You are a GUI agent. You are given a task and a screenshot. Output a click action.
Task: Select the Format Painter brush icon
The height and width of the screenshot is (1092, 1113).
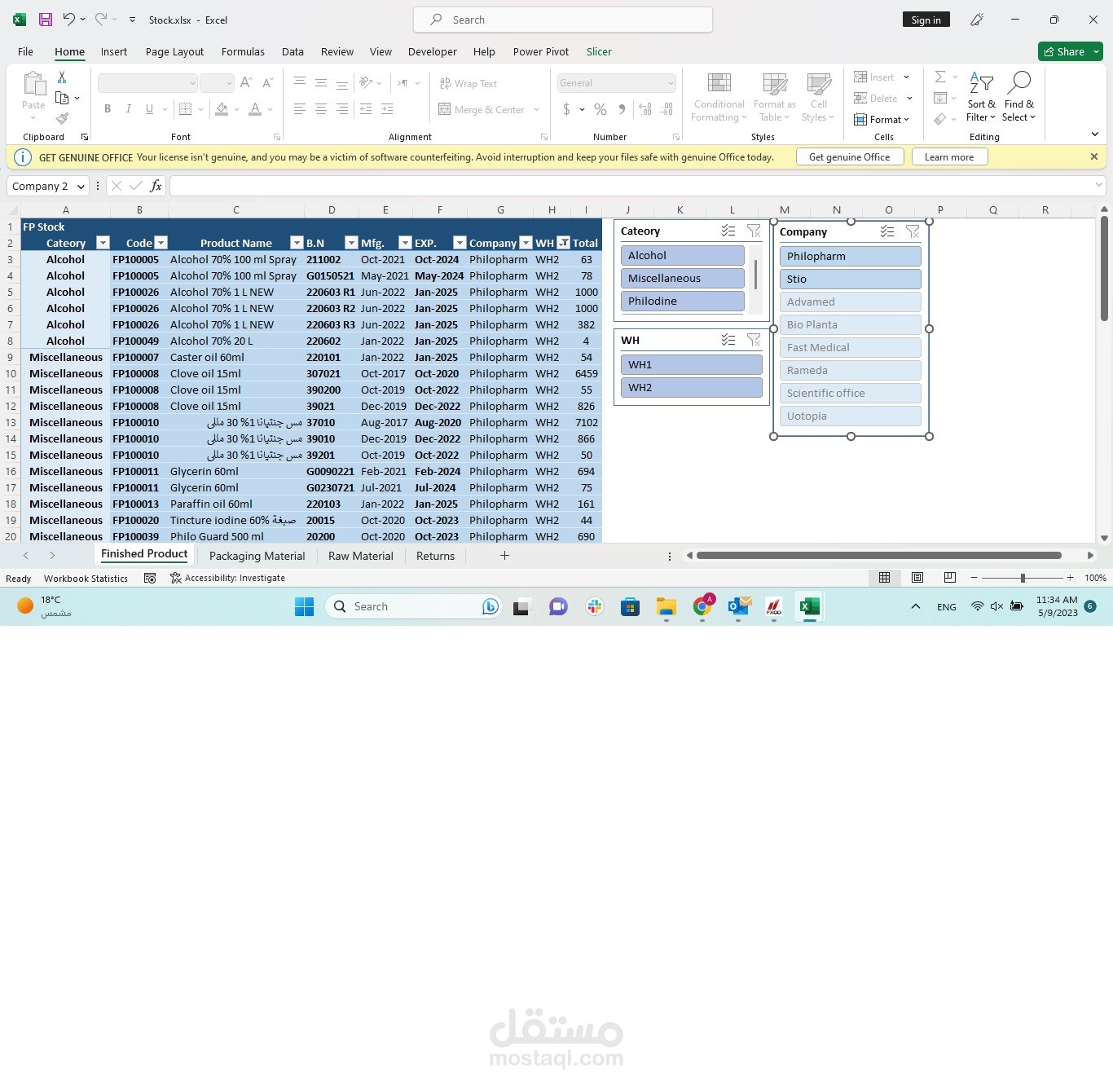(62, 118)
